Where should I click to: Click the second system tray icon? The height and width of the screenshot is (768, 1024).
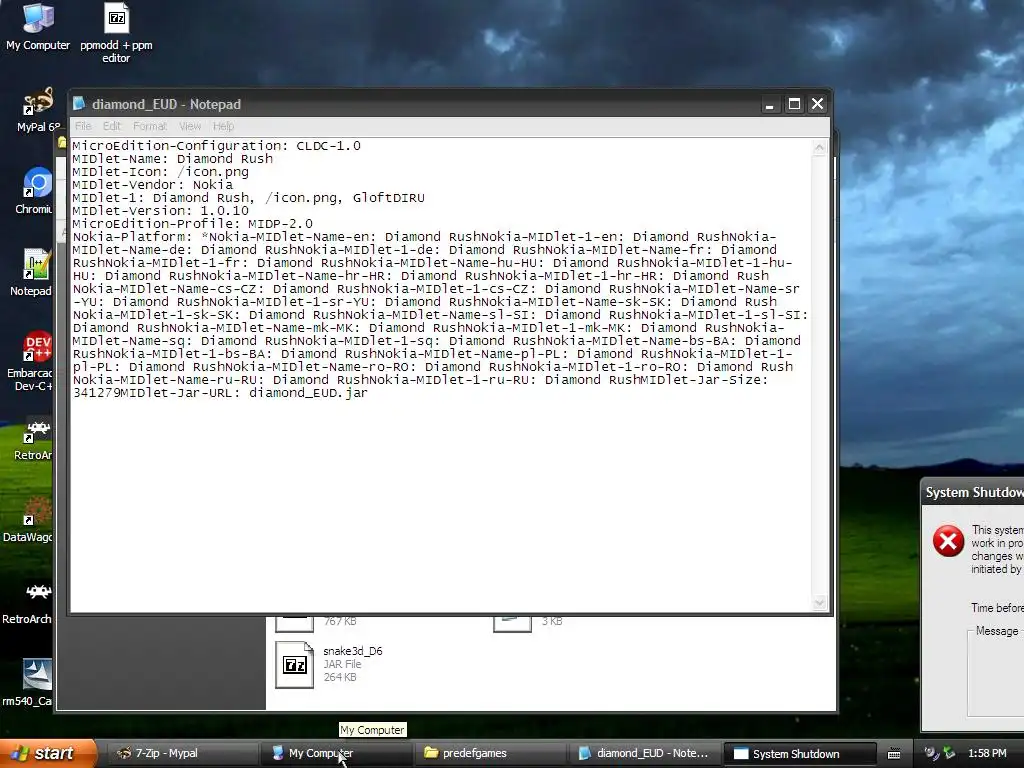tap(949, 753)
